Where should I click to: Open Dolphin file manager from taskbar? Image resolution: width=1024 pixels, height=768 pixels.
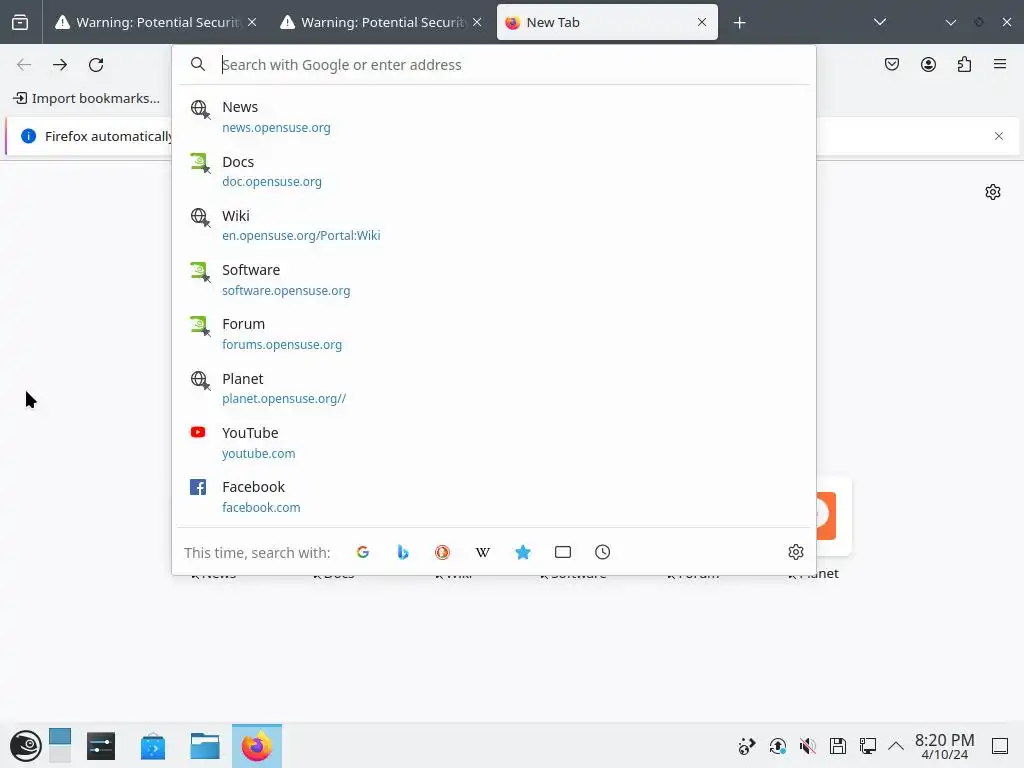204,746
